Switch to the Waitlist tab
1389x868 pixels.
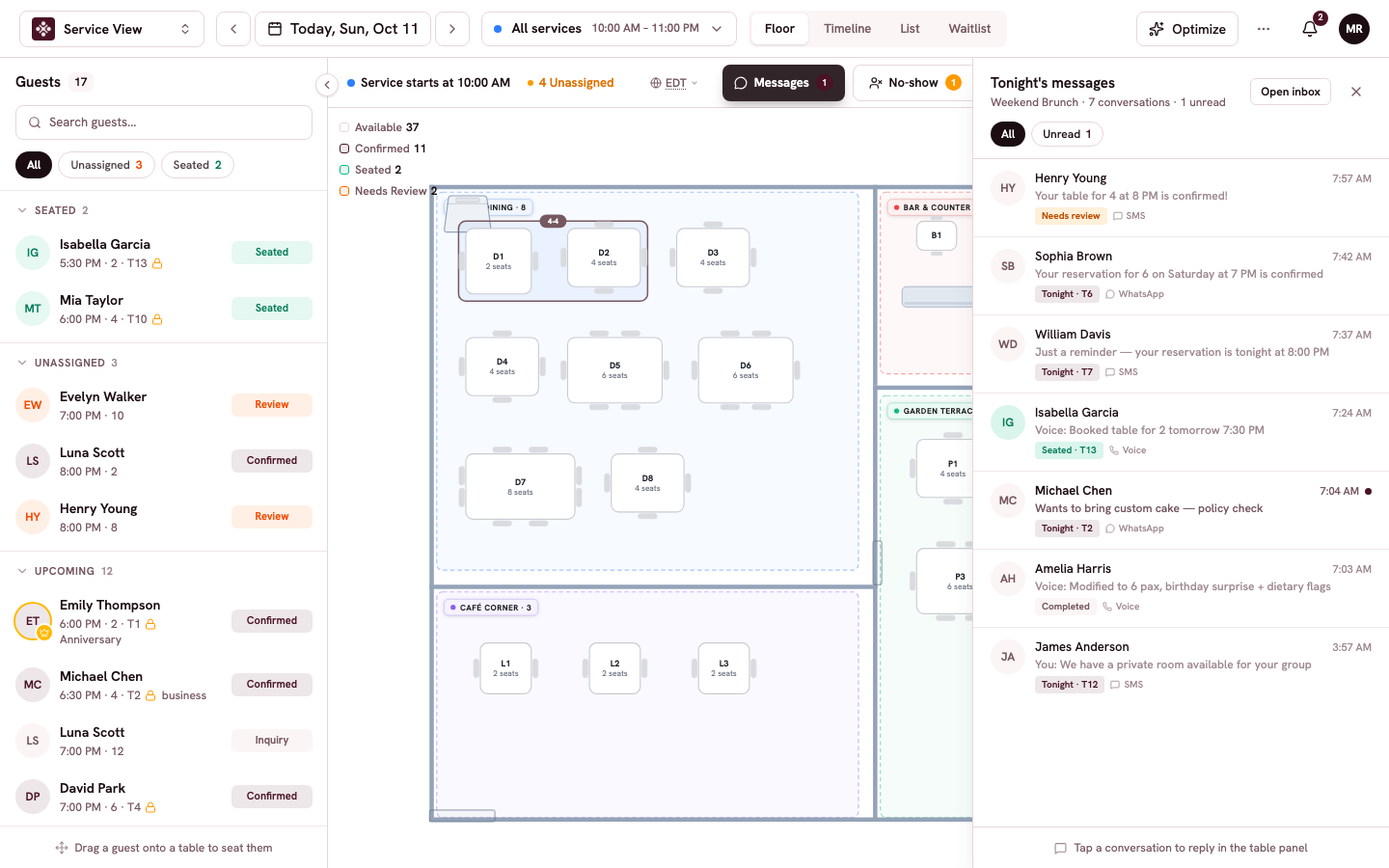pyautogui.click(x=969, y=29)
